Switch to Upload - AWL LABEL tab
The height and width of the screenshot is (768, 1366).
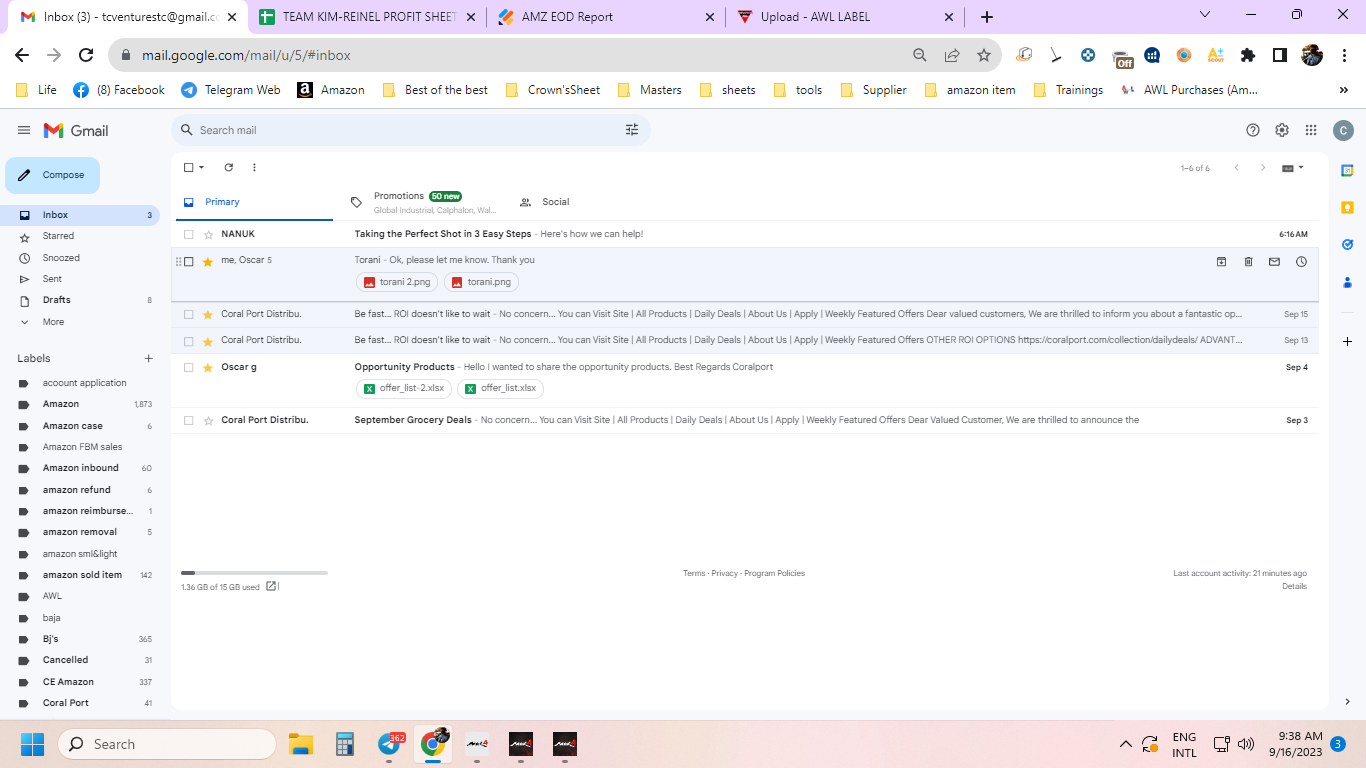[x=846, y=17]
